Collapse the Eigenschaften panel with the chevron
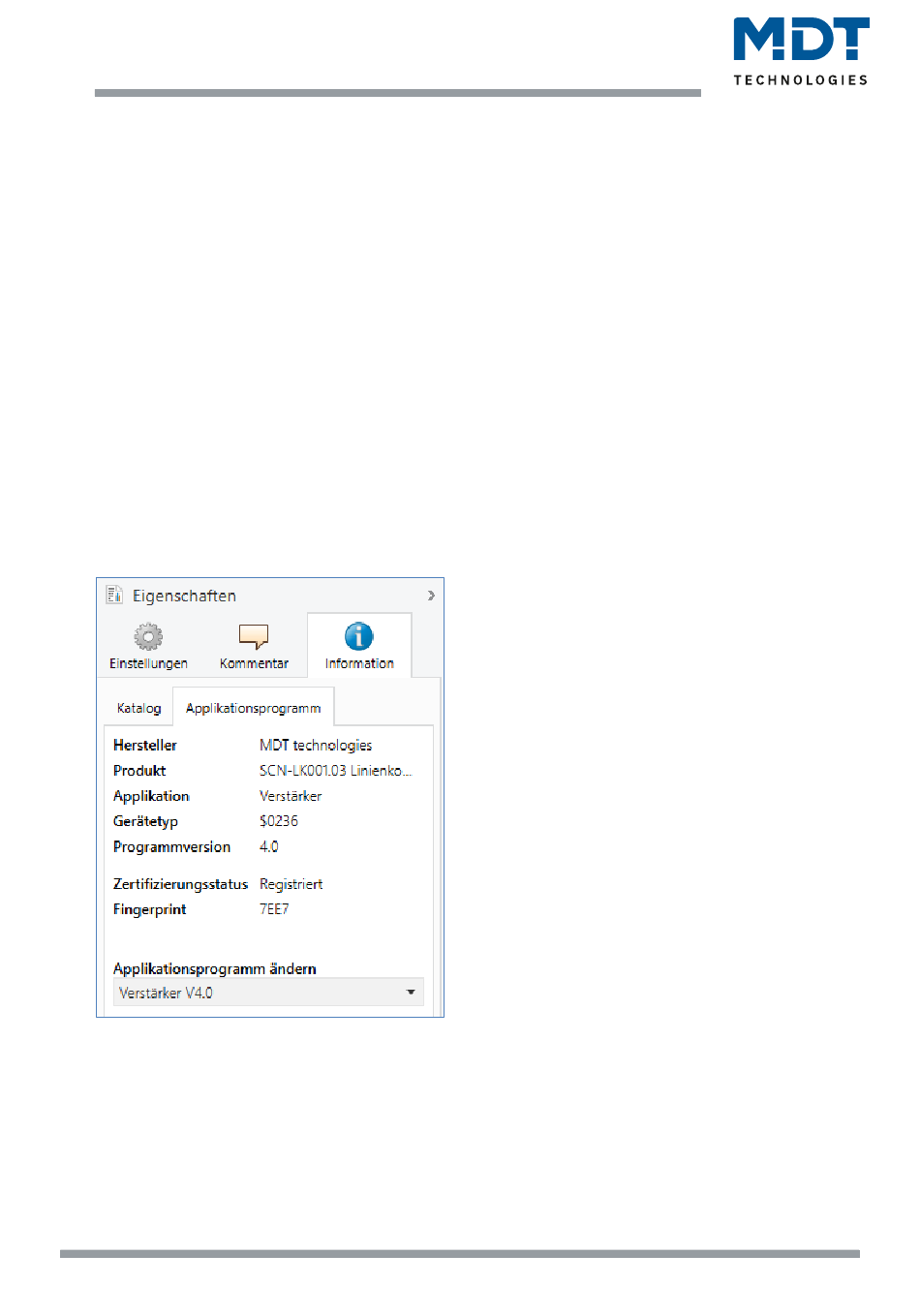The image size is (920, 1316). [431, 596]
